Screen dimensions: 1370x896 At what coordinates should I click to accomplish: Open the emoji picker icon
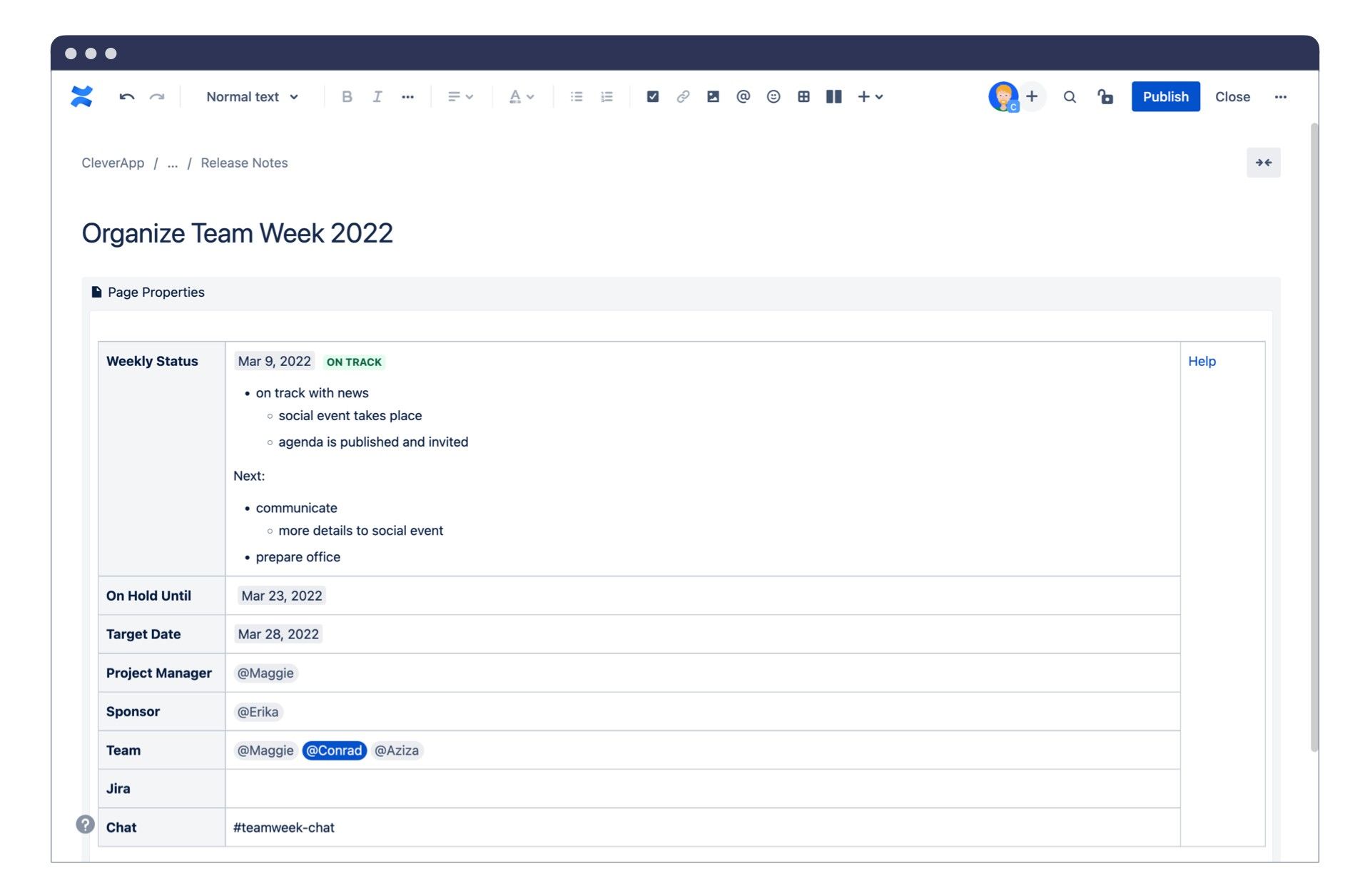(x=773, y=97)
